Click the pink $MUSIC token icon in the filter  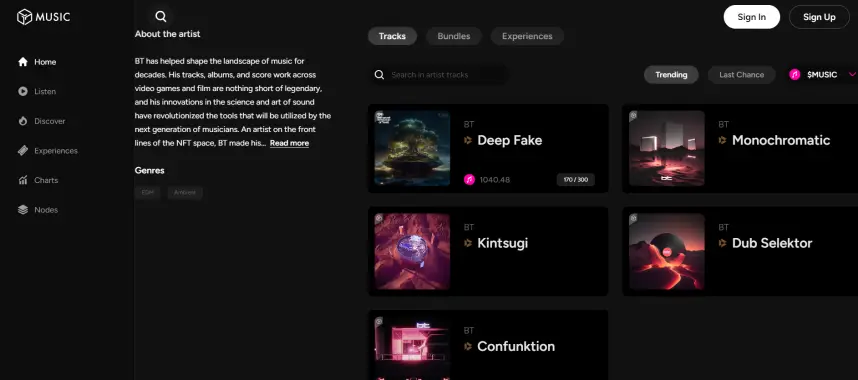point(795,74)
